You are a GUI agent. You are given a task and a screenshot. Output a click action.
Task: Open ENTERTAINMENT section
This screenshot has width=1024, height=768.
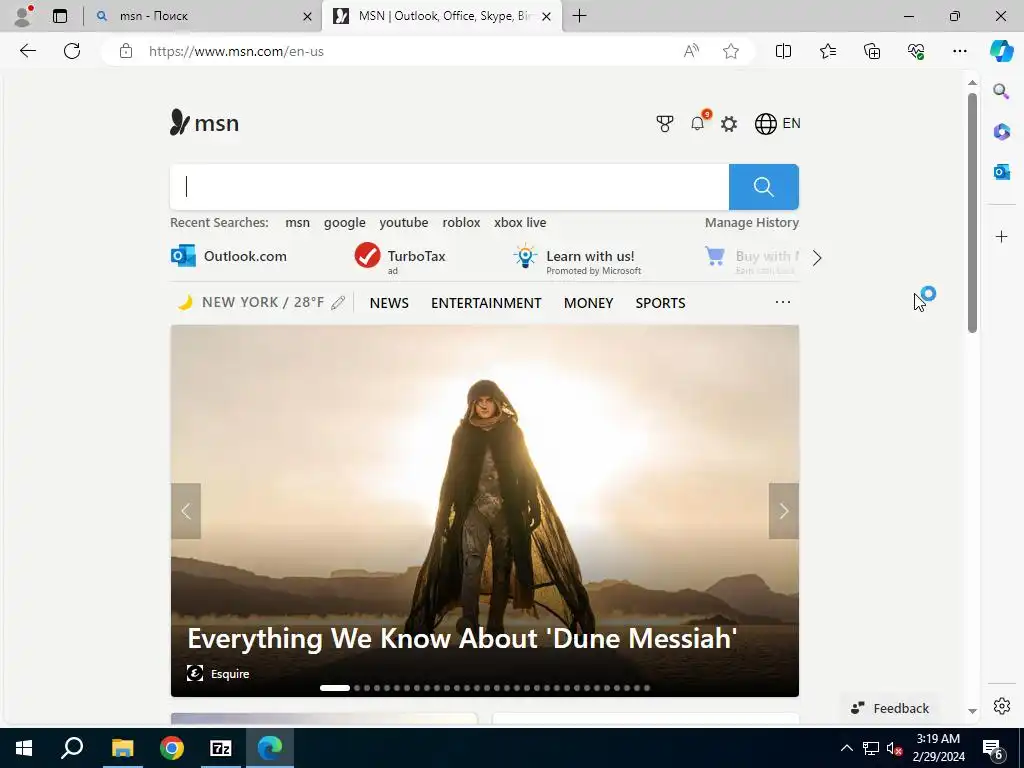coord(486,303)
